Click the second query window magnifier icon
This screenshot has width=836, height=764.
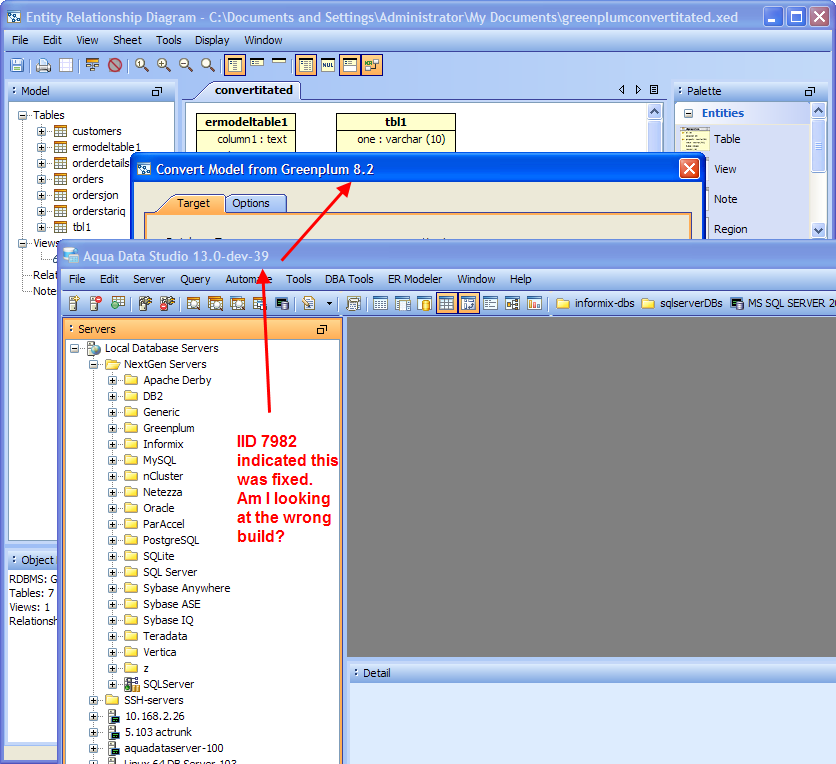tap(215, 303)
